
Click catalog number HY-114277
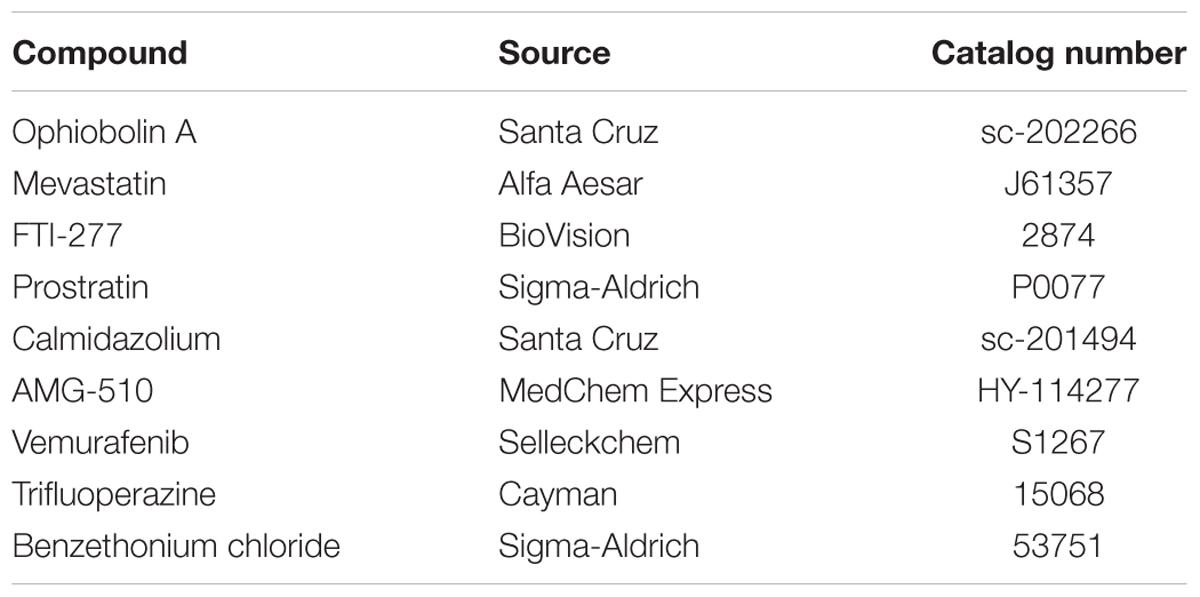[1058, 391]
